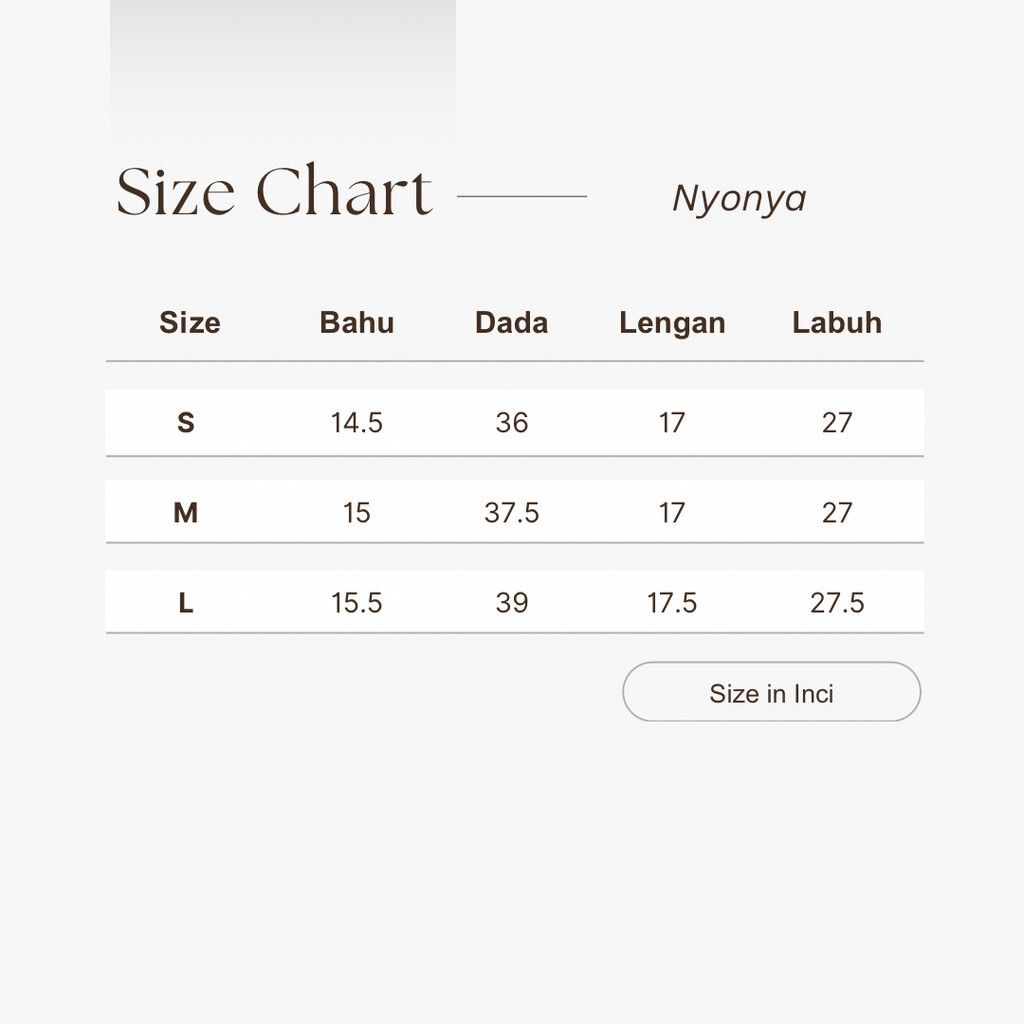This screenshot has width=1024, height=1024.
Task: Click the "Size in Inci" pill button
Action: coord(771,692)
